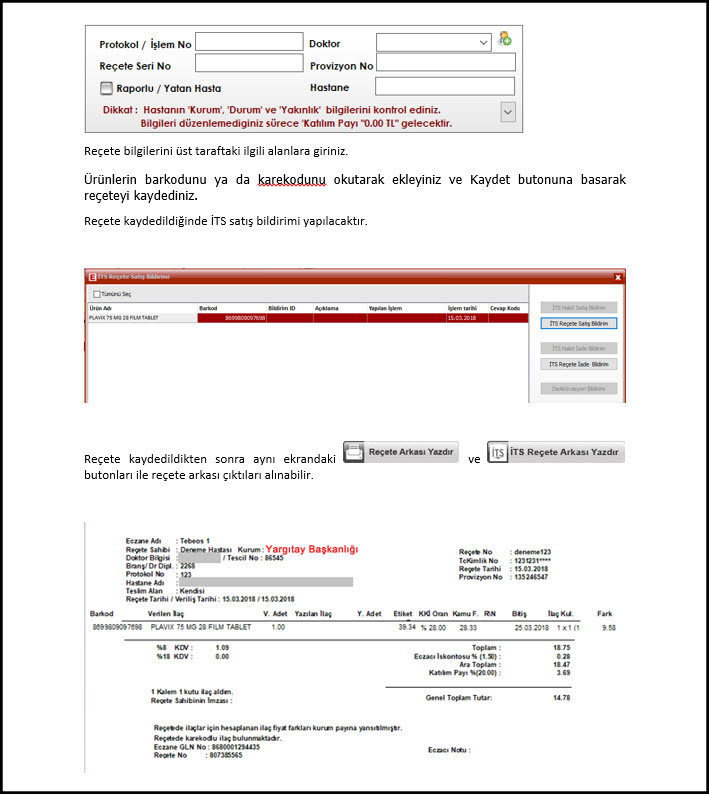Click the Genel Toplam Tutar value 14.78
The image size is (709, 794).
pos(562,698)
